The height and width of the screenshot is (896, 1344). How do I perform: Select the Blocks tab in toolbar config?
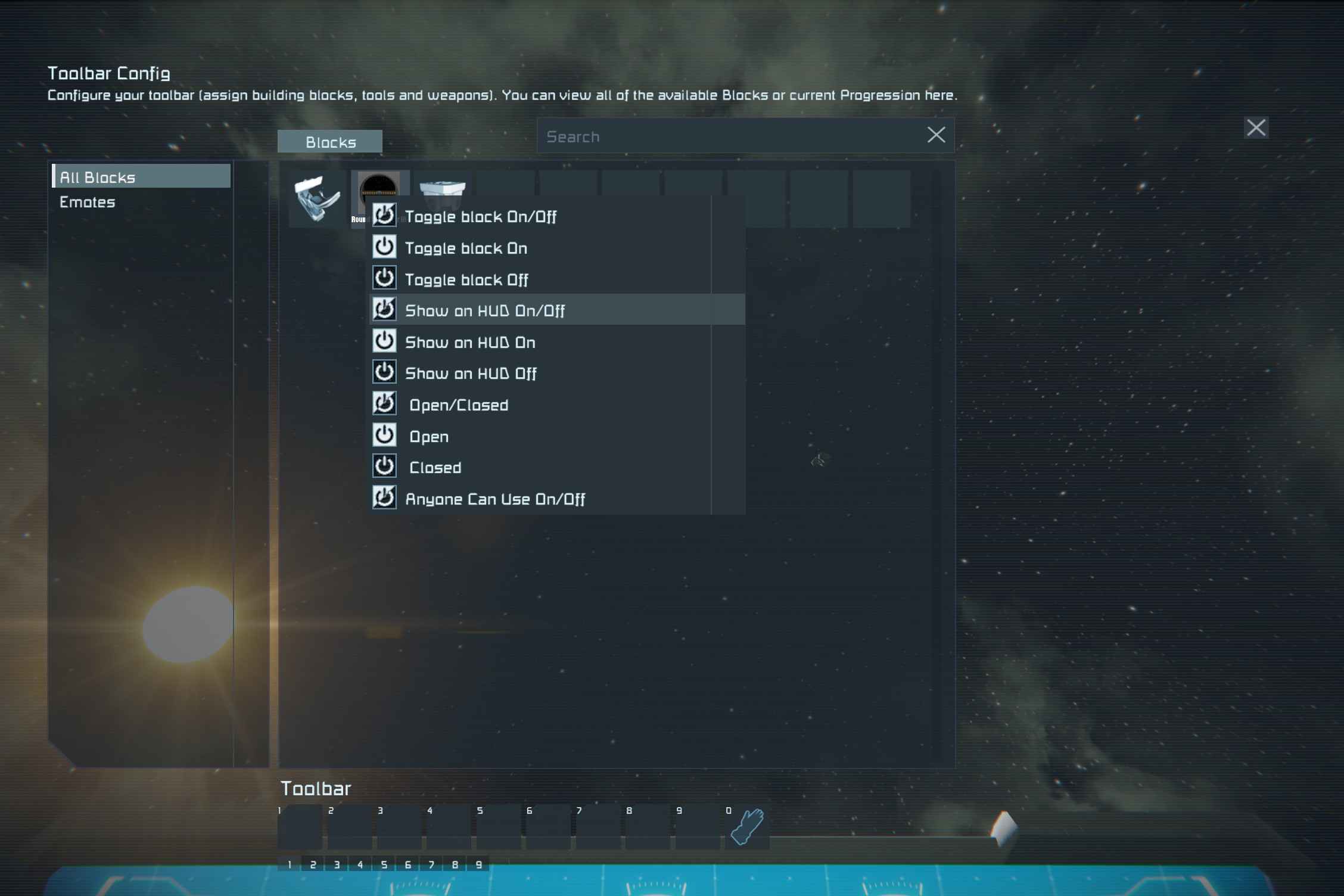click(330, 141)
